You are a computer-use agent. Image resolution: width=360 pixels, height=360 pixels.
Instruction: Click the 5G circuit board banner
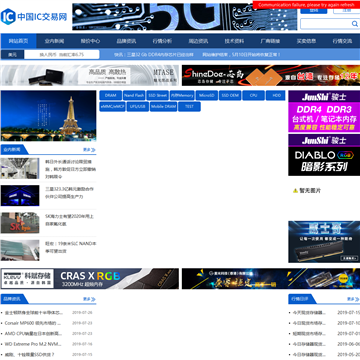click(185, 17)
